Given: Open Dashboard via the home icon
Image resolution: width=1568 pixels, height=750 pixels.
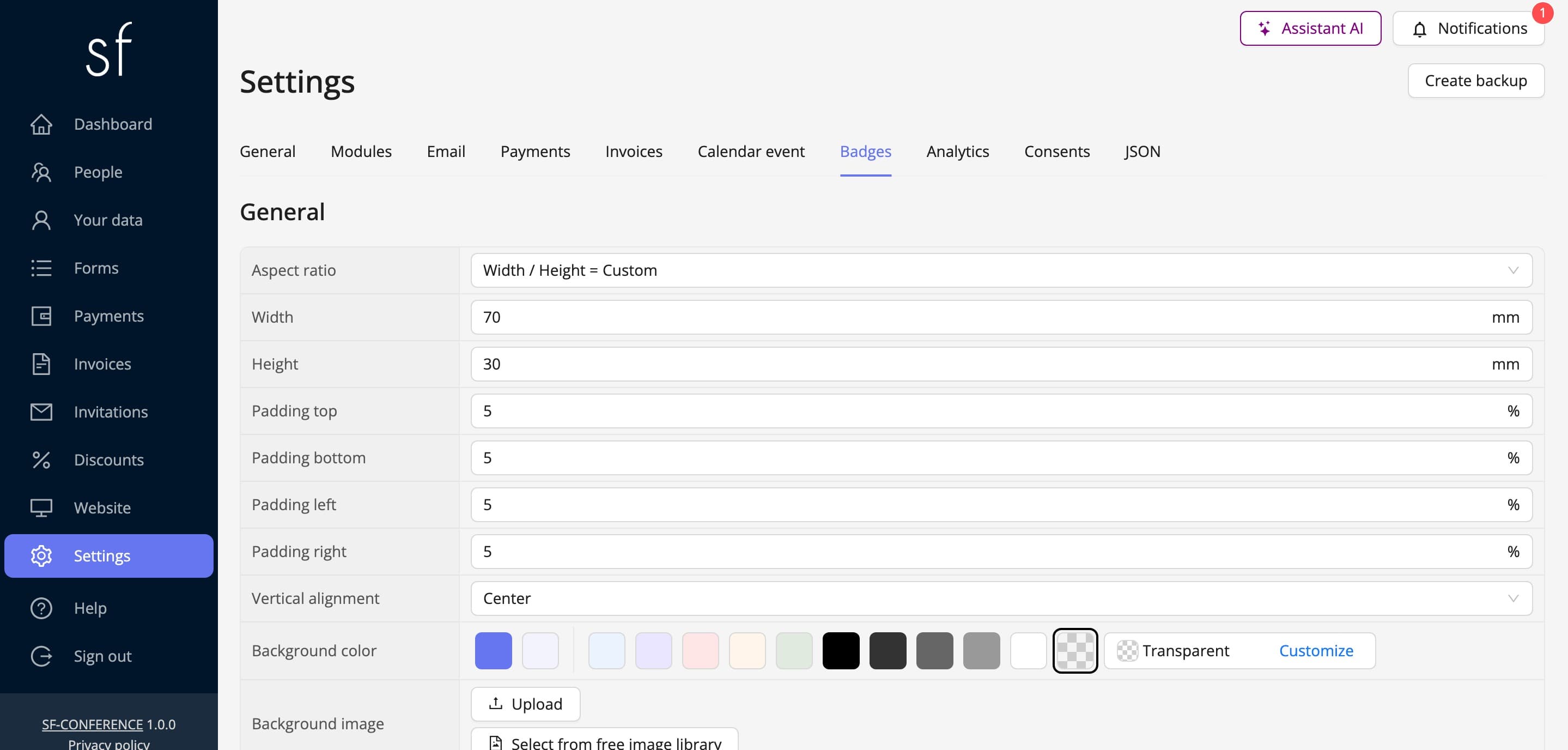Looking at the screenshot, I should [41, 124].
